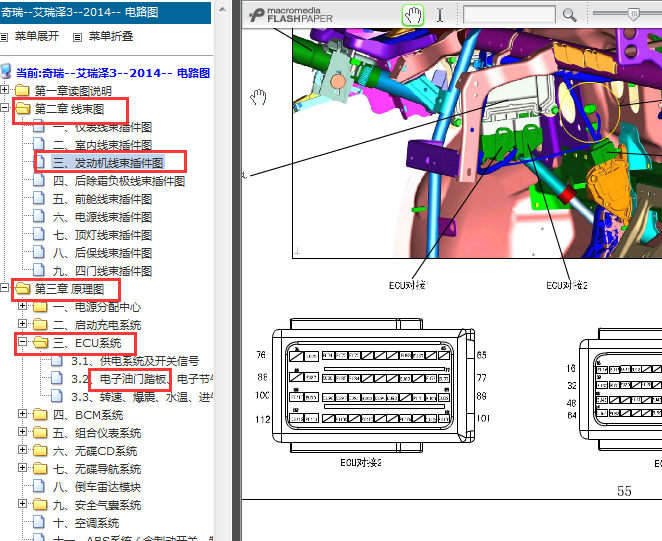Select the text selection cursor tool
The height and width of the screenshot is (541, 662).
pyautogui.click(x=440, y=16)
